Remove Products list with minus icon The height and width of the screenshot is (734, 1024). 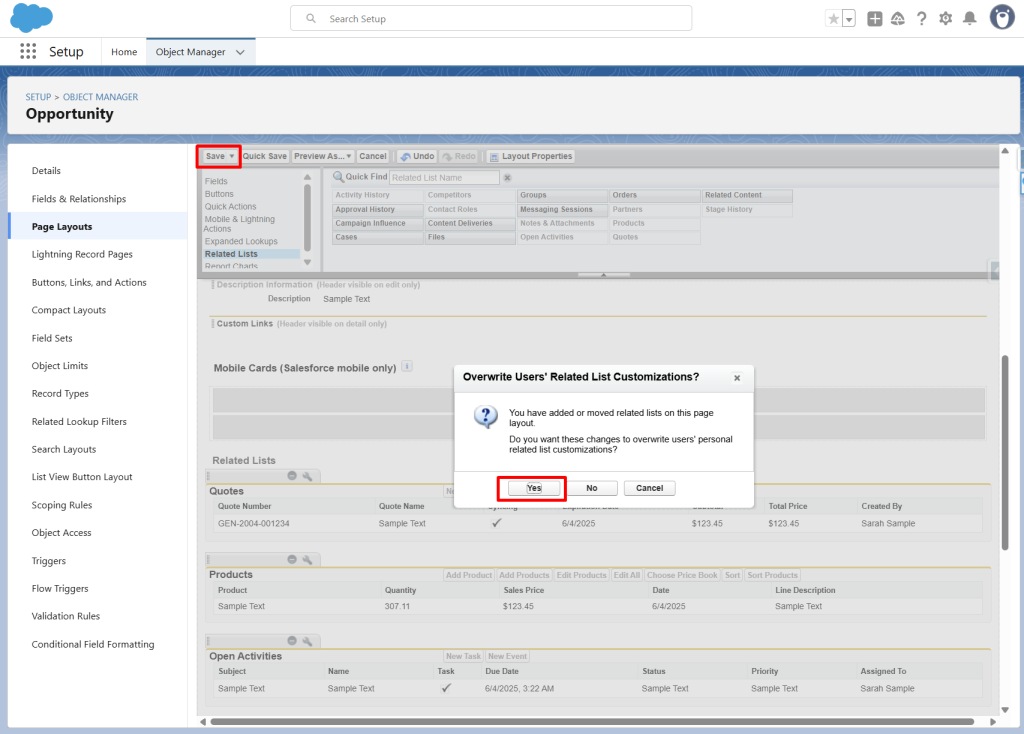tap(291, 560)
